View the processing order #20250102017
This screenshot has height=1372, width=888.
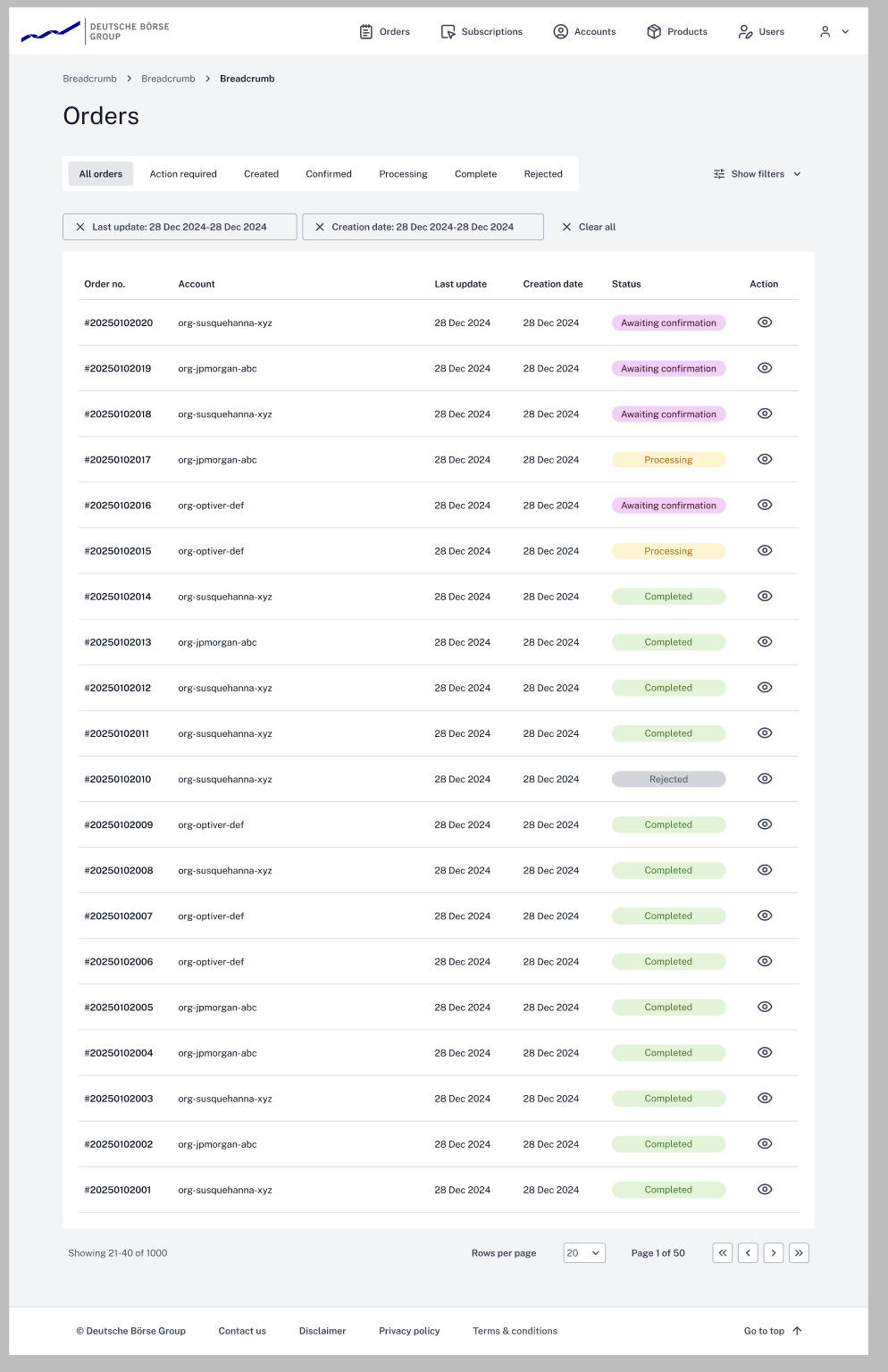(764, 459)
